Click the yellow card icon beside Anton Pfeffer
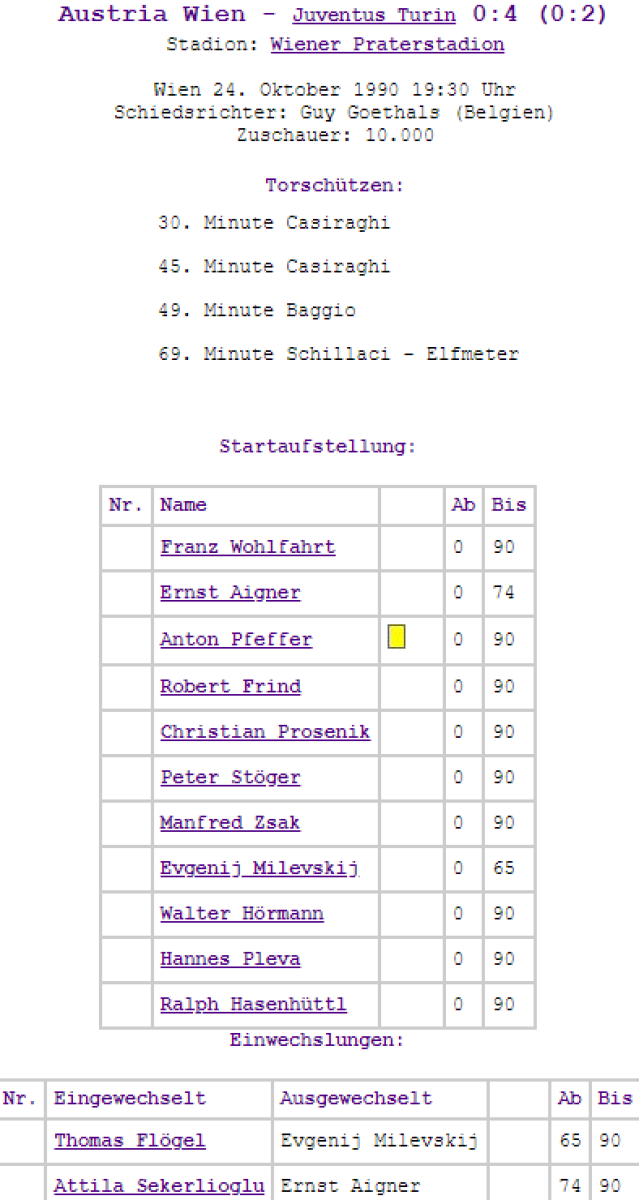The image size is (639, 1200). [396, 637]
